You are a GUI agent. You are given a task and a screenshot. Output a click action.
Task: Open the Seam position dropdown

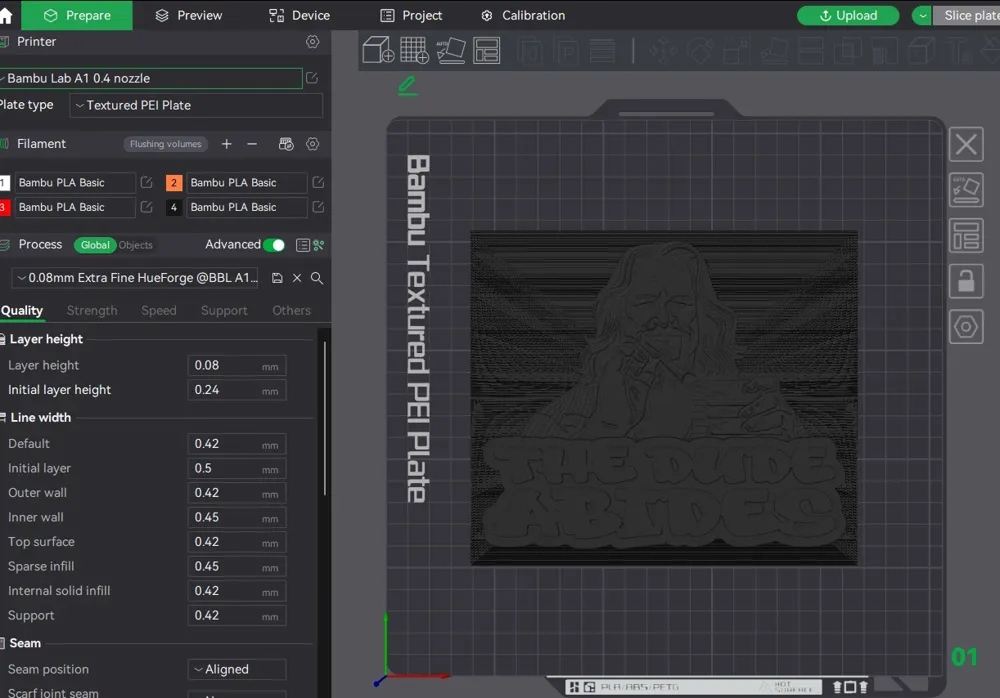point(237,669)
